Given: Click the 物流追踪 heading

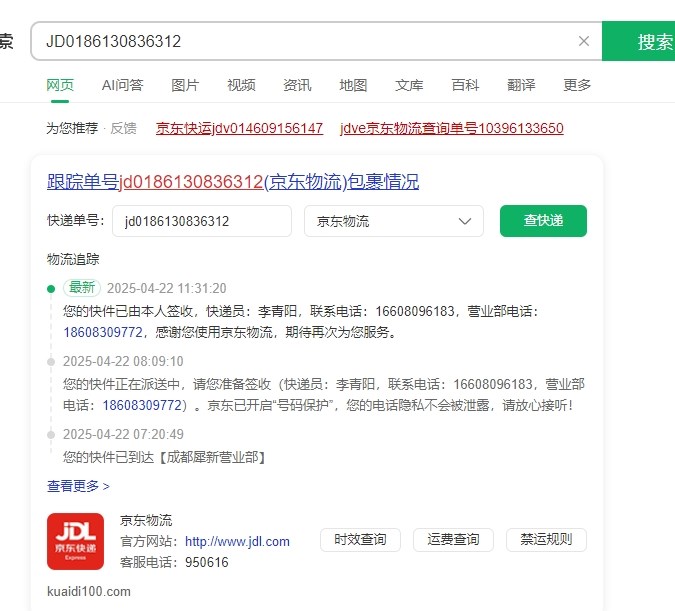Looking at the screenshot, I should (x=73, y=259).
